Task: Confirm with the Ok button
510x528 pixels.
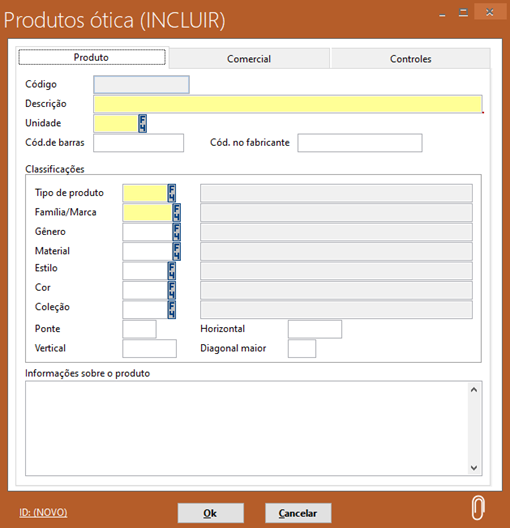Action: coord(211,513)
